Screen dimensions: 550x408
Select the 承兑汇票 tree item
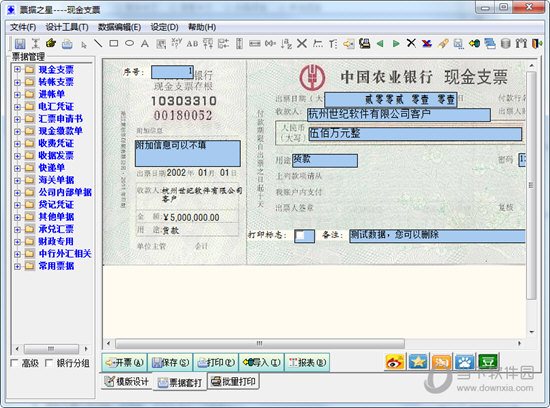click(56, 229)
